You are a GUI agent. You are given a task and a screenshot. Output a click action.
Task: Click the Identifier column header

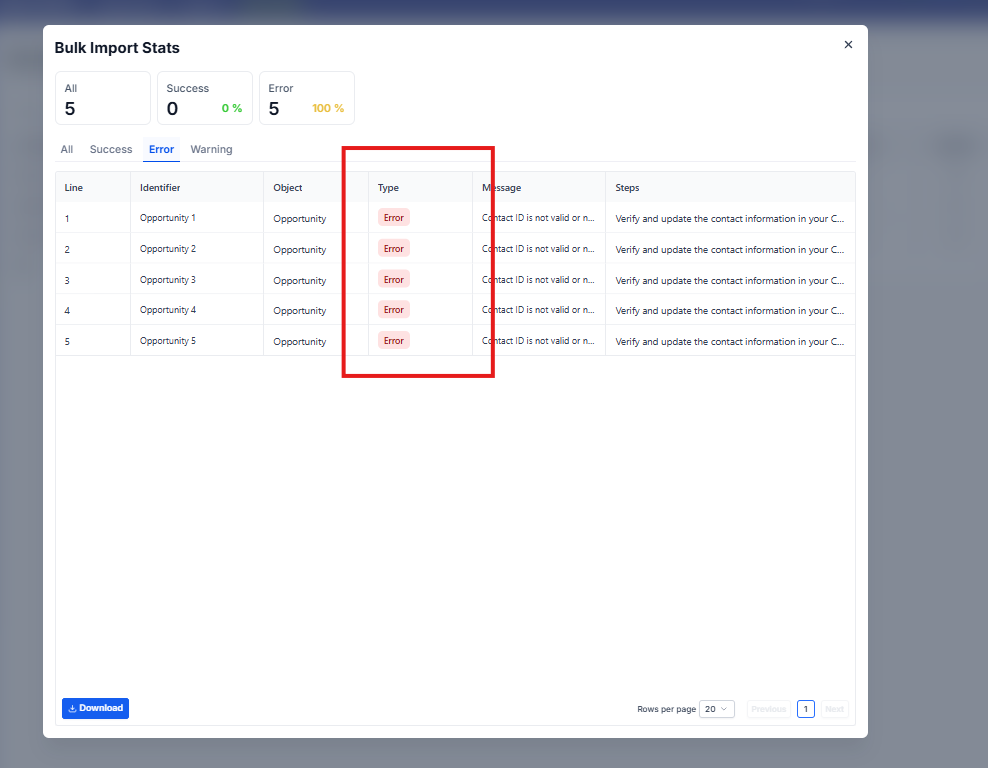160,188
